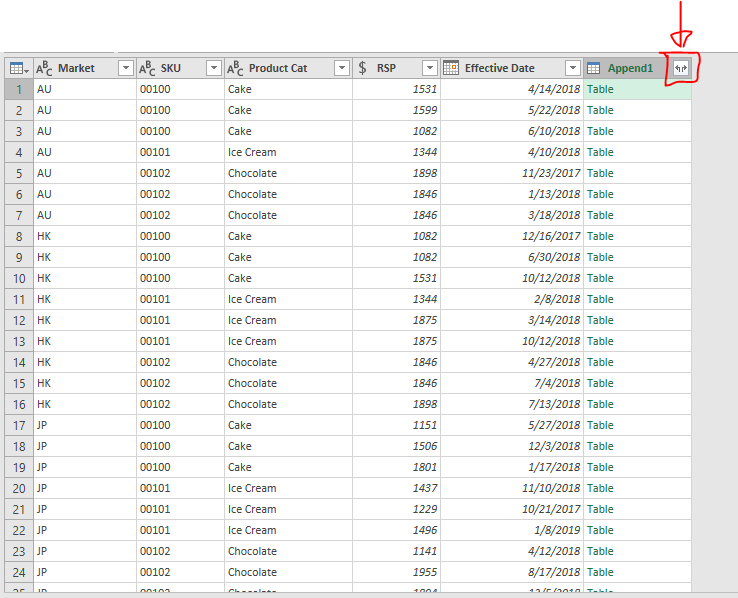738x598 pixels.
Task: Select row number 8 header
Action: 17,236
